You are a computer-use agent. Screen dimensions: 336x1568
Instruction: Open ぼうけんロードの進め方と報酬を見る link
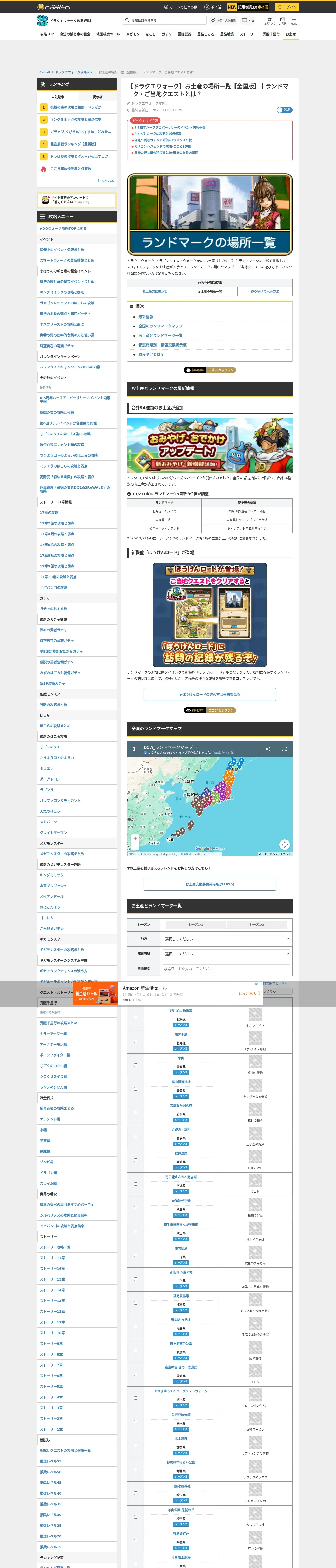tap(210, 695)
